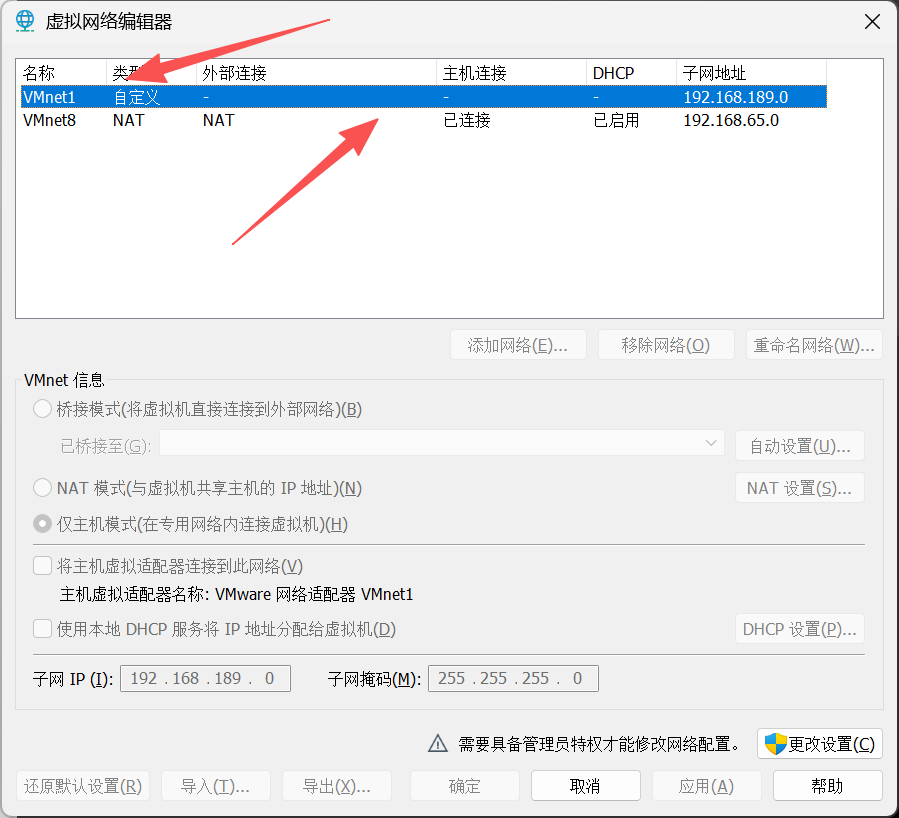Click 导出(X)... button
The width and height of the screenshot is (899, 818).
[x=337, y=786]
